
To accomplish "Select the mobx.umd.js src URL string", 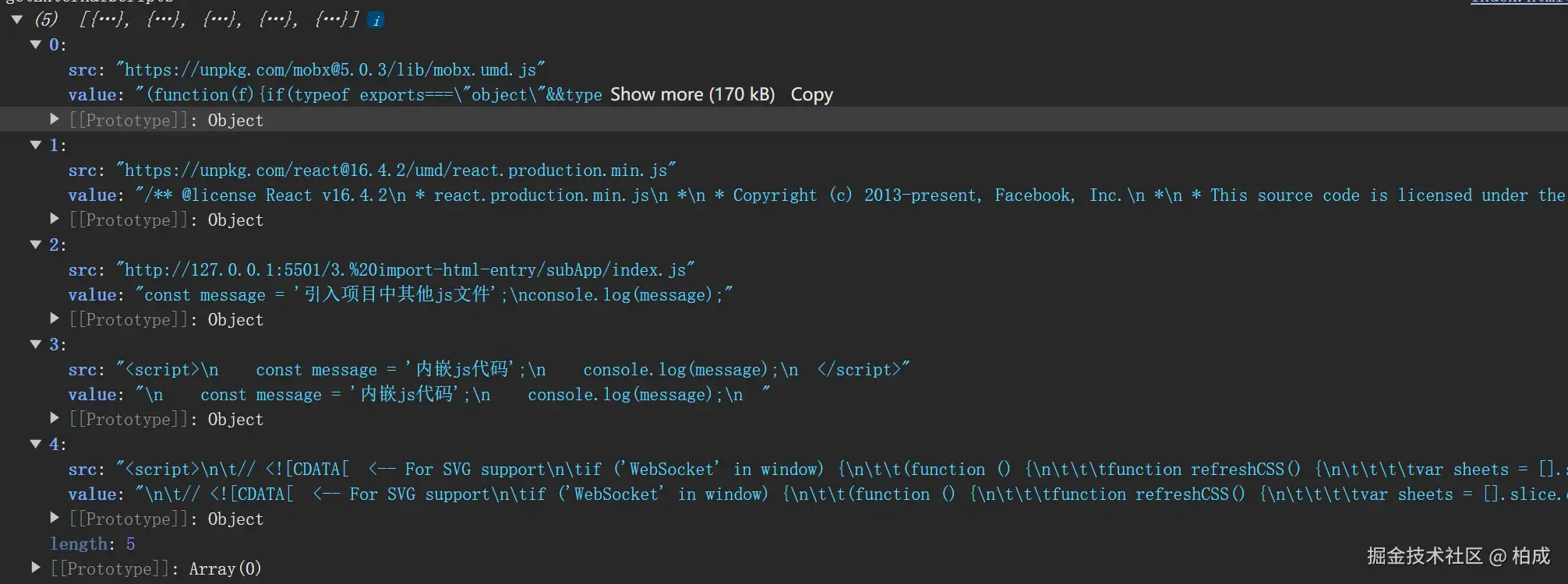I will click(x=330, y=70).
